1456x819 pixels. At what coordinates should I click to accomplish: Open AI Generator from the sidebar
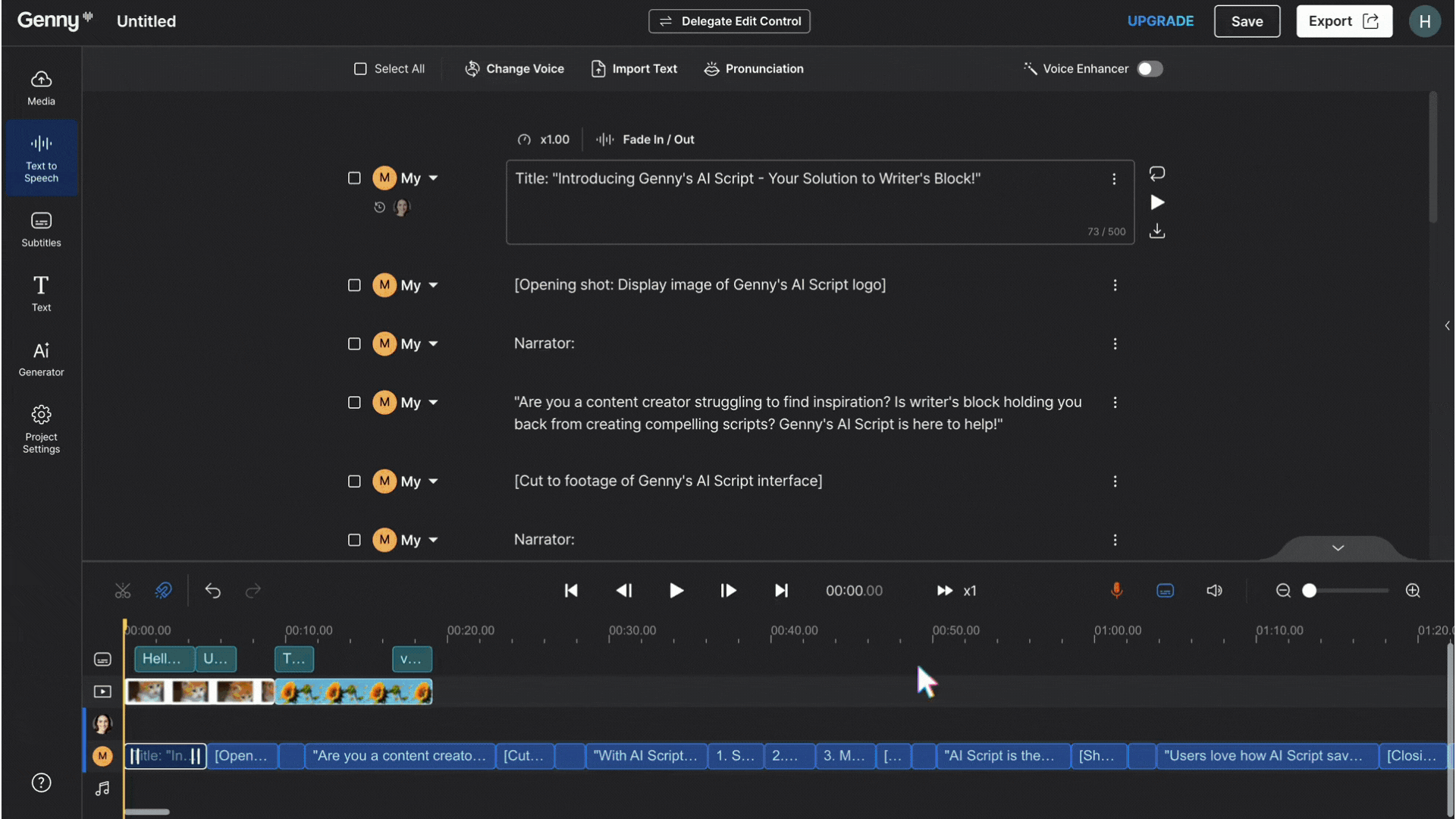point(41,358)
